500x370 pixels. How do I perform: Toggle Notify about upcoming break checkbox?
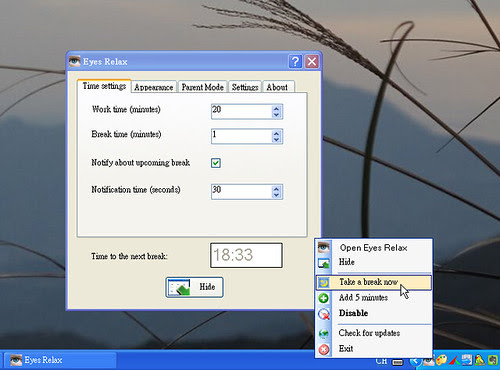216,163
